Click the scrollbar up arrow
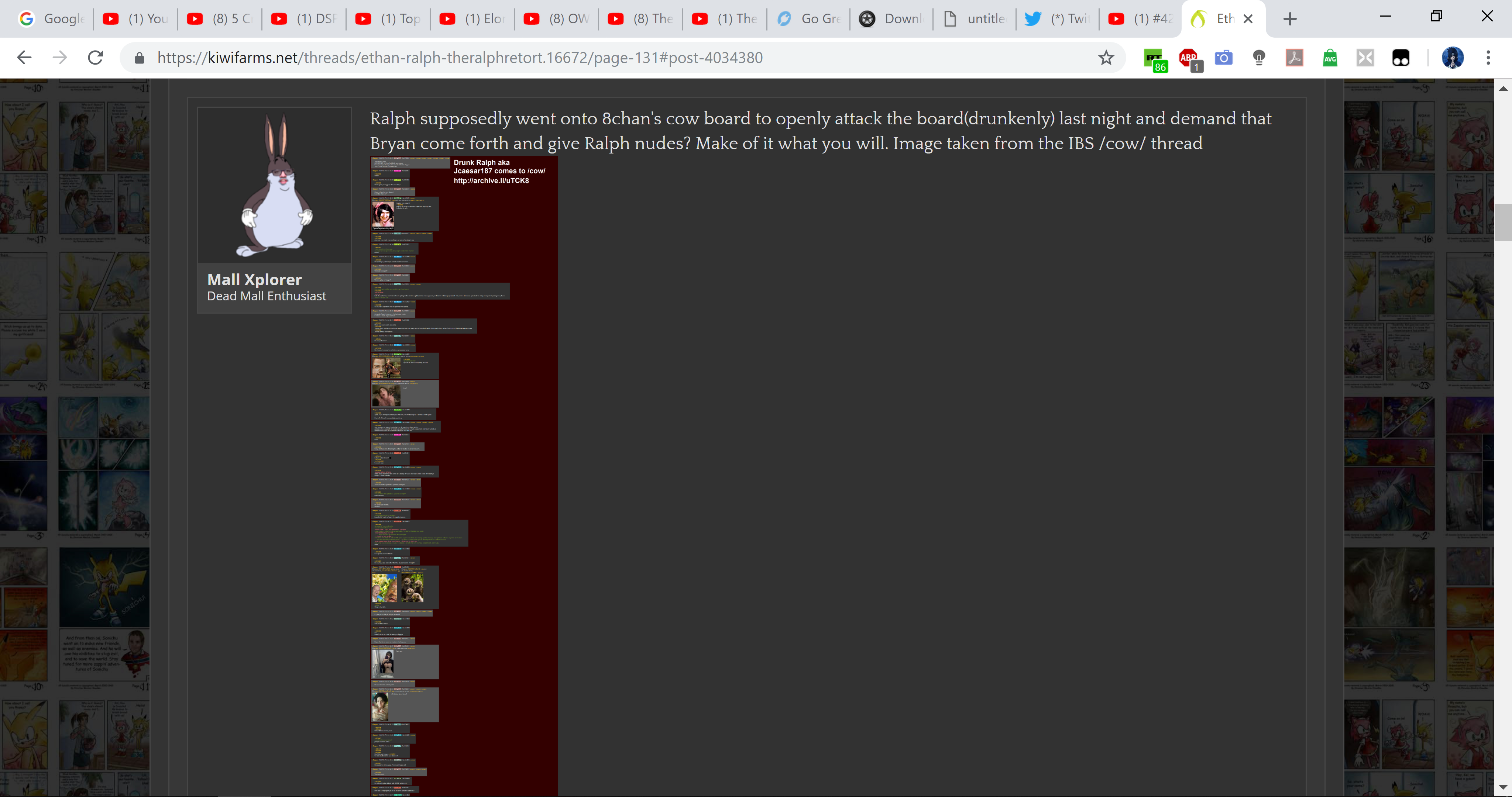 (x=1503, y=89)
